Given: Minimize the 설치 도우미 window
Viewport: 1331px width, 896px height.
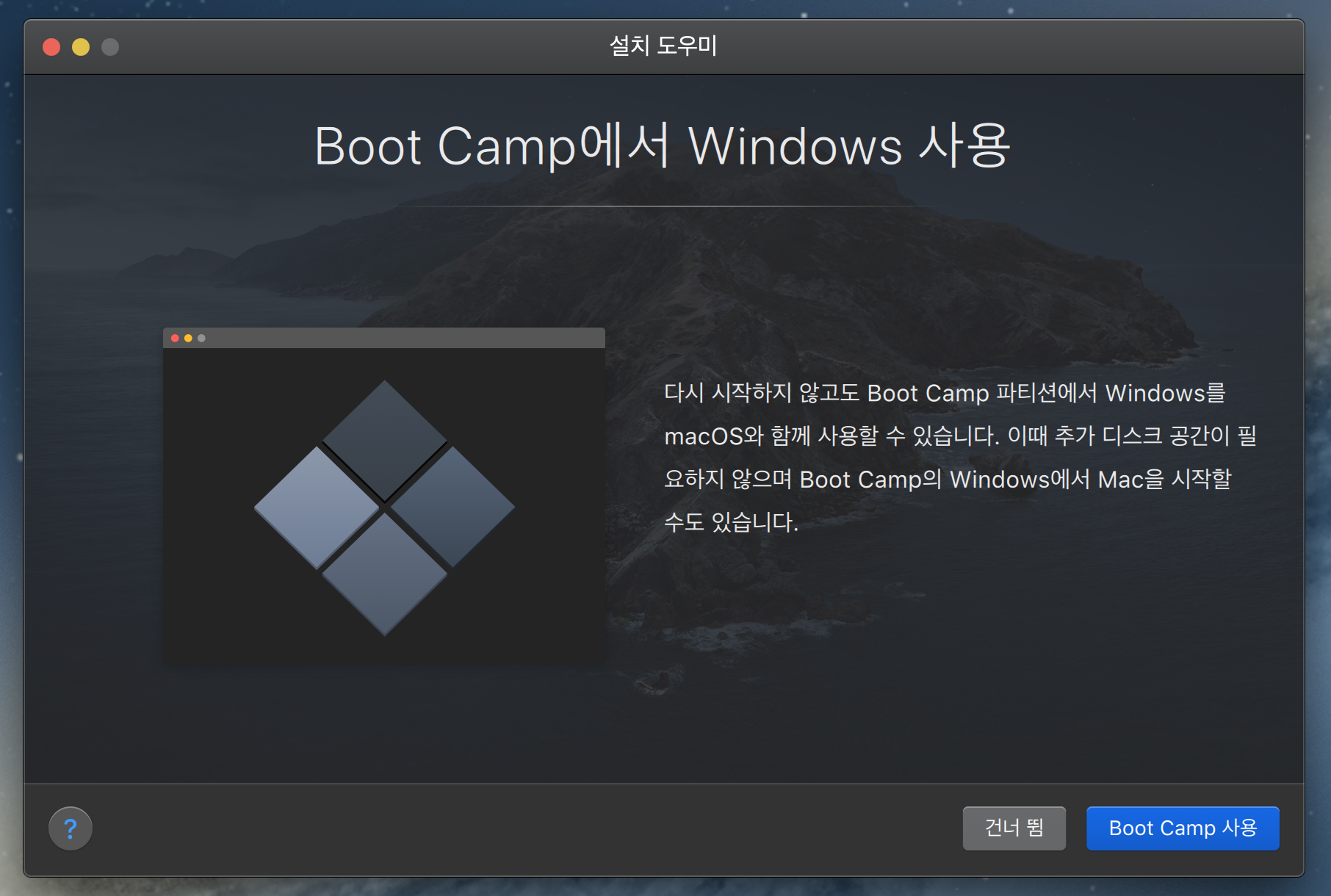Looking at the screenshot, I should 81,47.
